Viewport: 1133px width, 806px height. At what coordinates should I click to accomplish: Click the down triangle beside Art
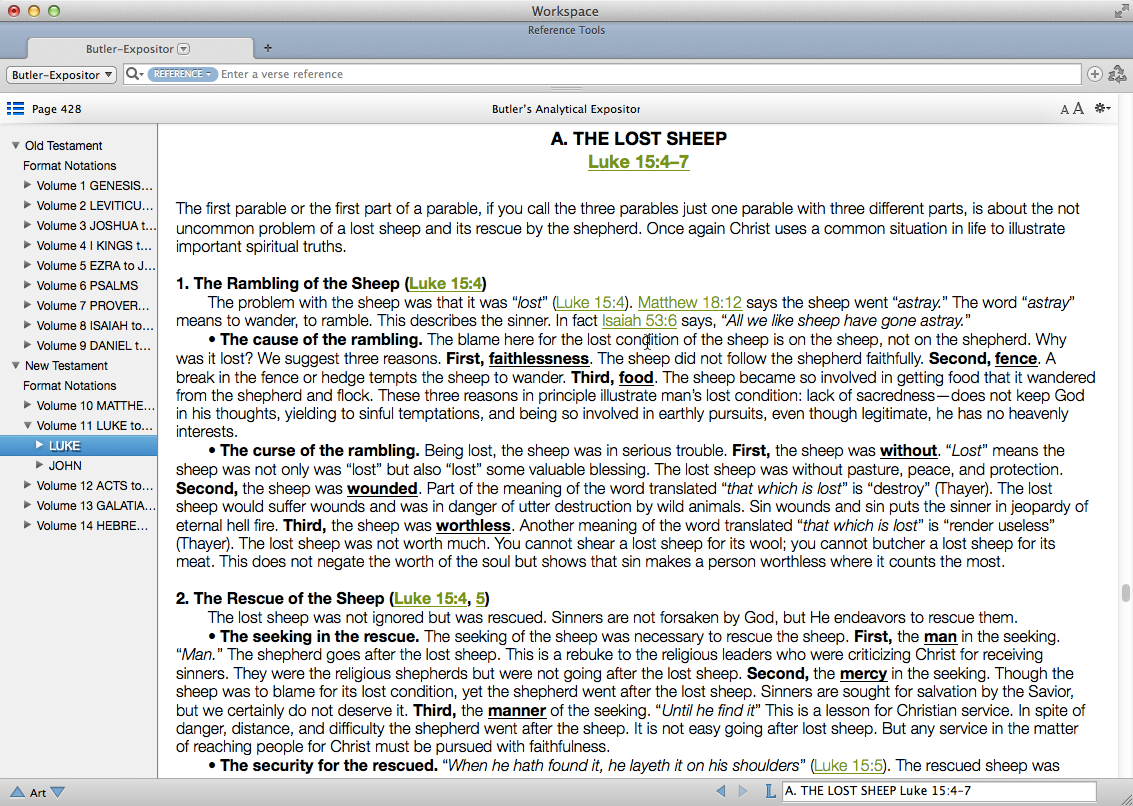click(58, 792)
